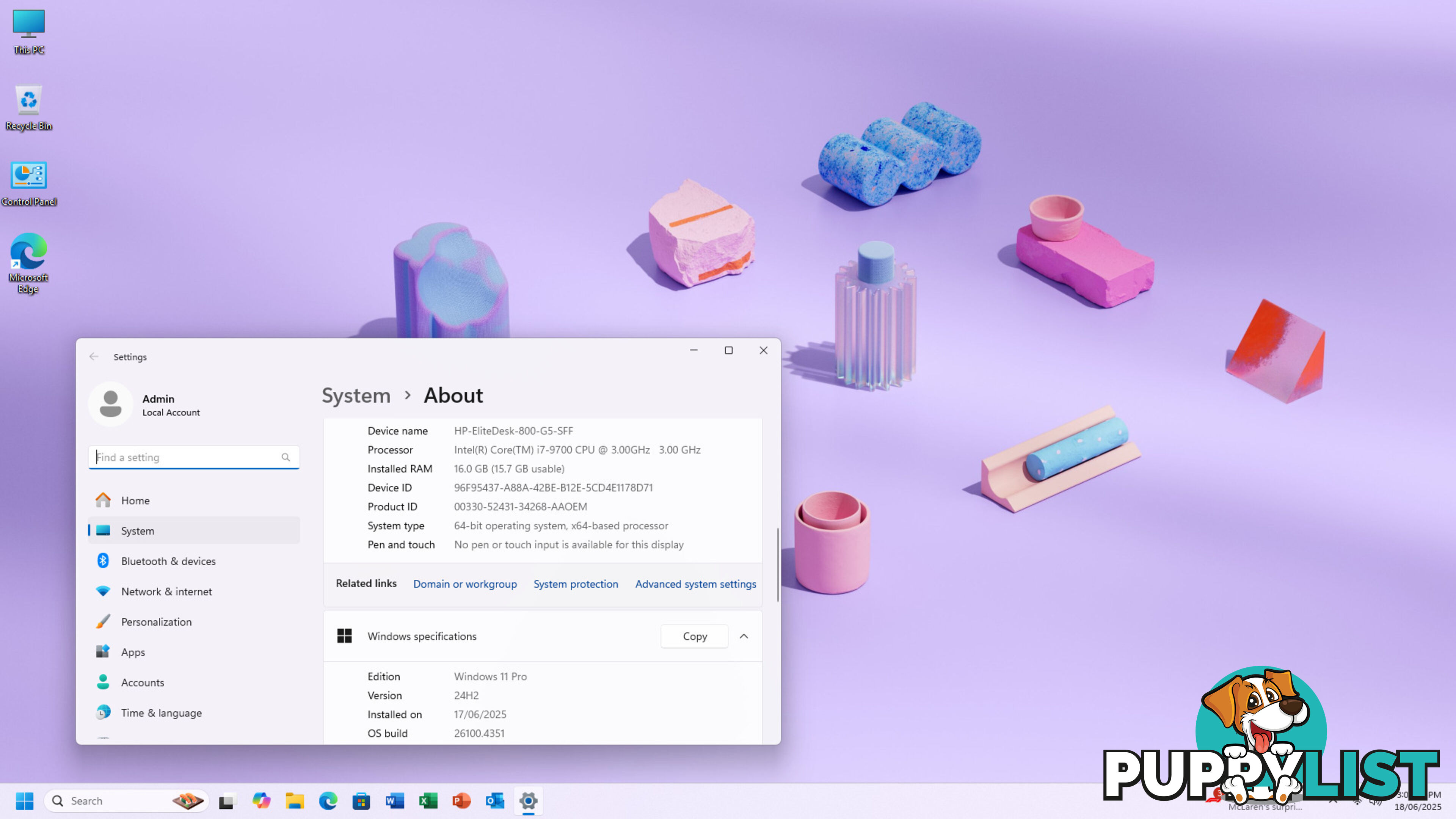Click the taskbar date 18/06/2025
Viewport: 1456px width, 819px height.
(x=1418, y=807)
